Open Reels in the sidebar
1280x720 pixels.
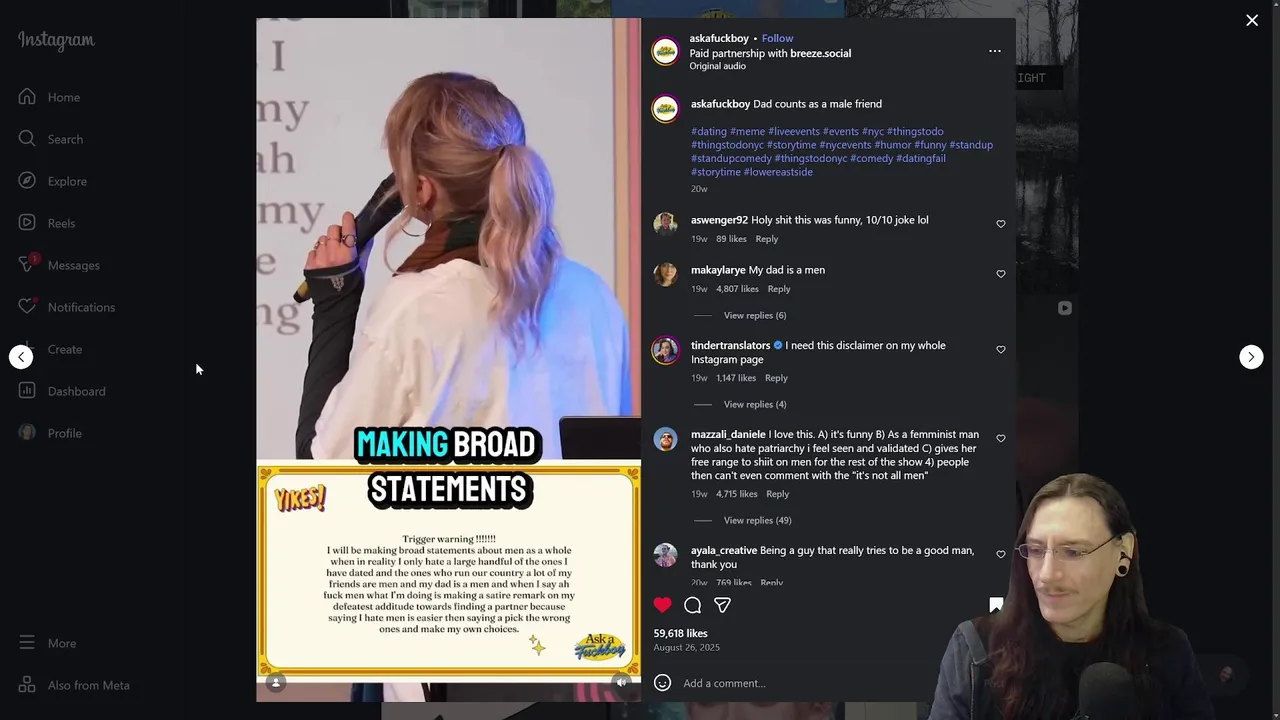61,223
